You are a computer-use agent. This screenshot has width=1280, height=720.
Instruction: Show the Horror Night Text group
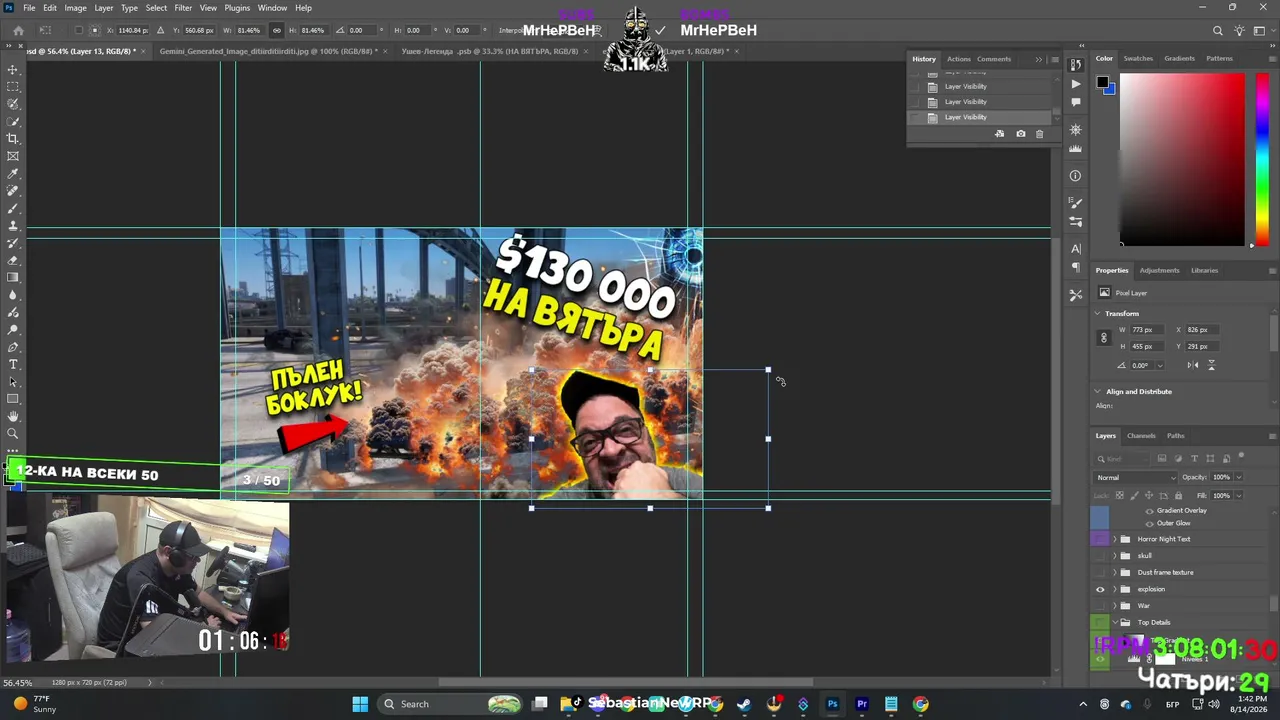pos(1100,539)
